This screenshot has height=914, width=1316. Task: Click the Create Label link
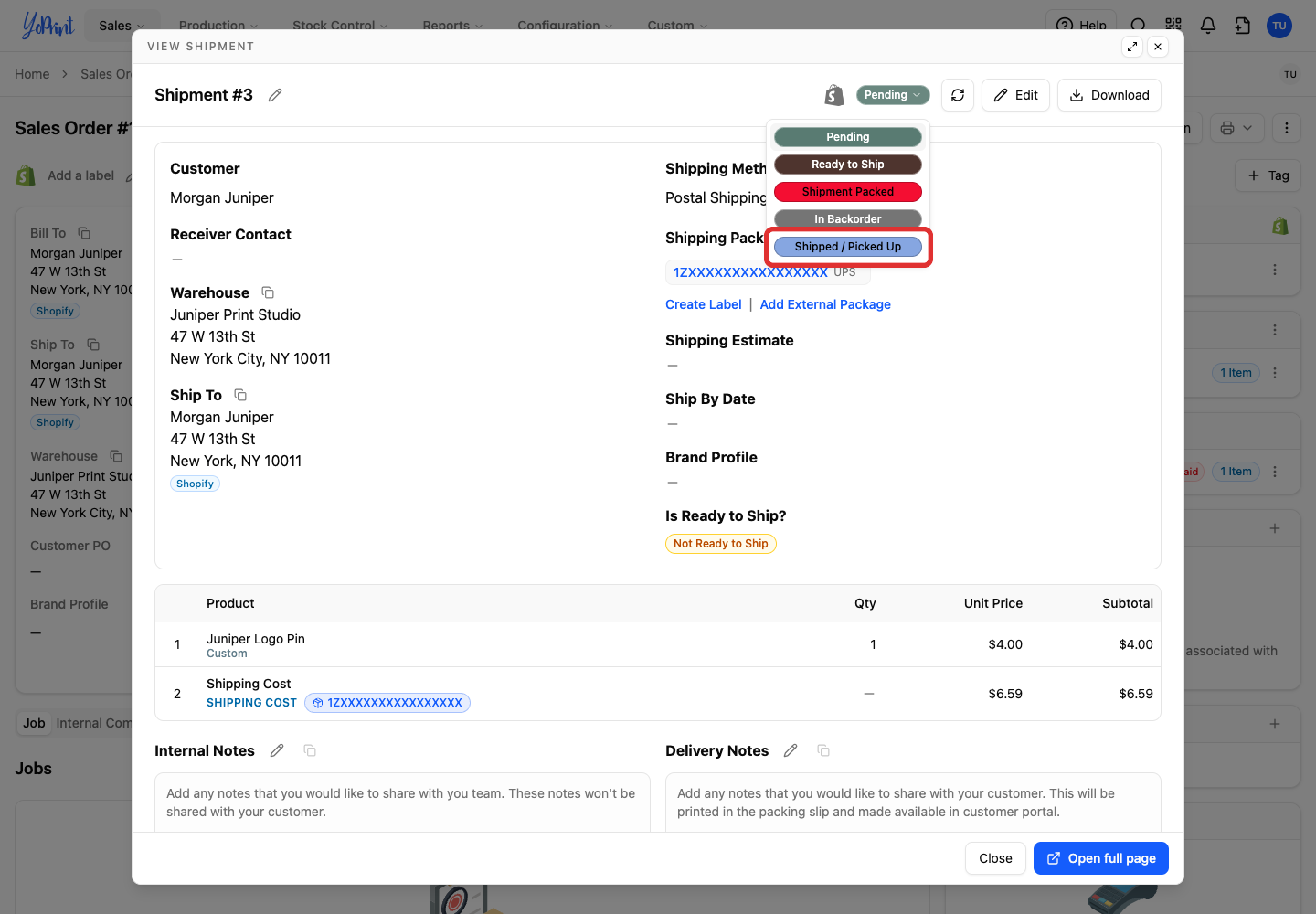point(704,304)
